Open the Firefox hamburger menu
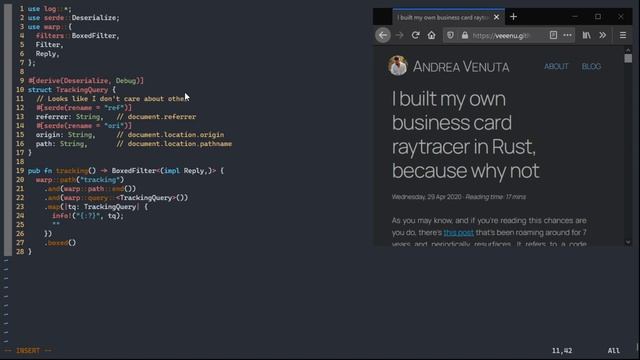The width and height of the screenshot is (640, 360). (623, 36)
